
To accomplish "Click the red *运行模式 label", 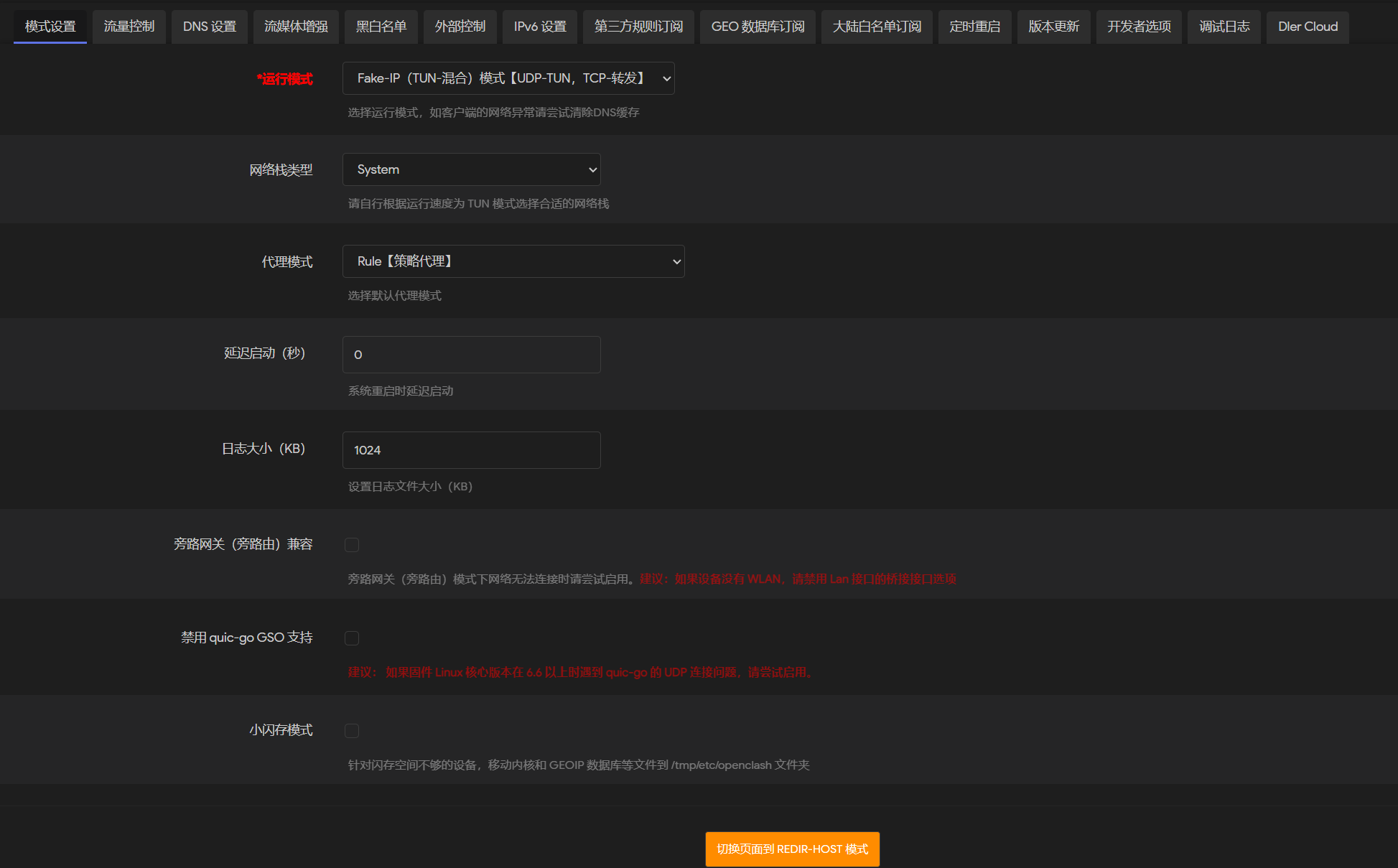I will click(285, 79).
